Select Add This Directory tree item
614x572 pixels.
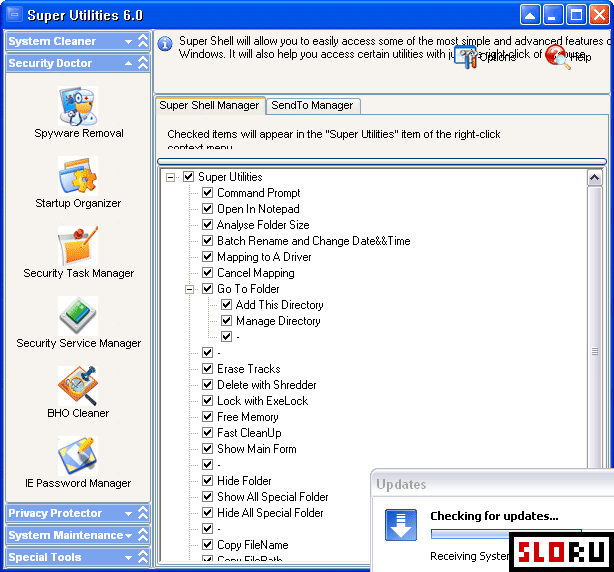click(280, 305)
